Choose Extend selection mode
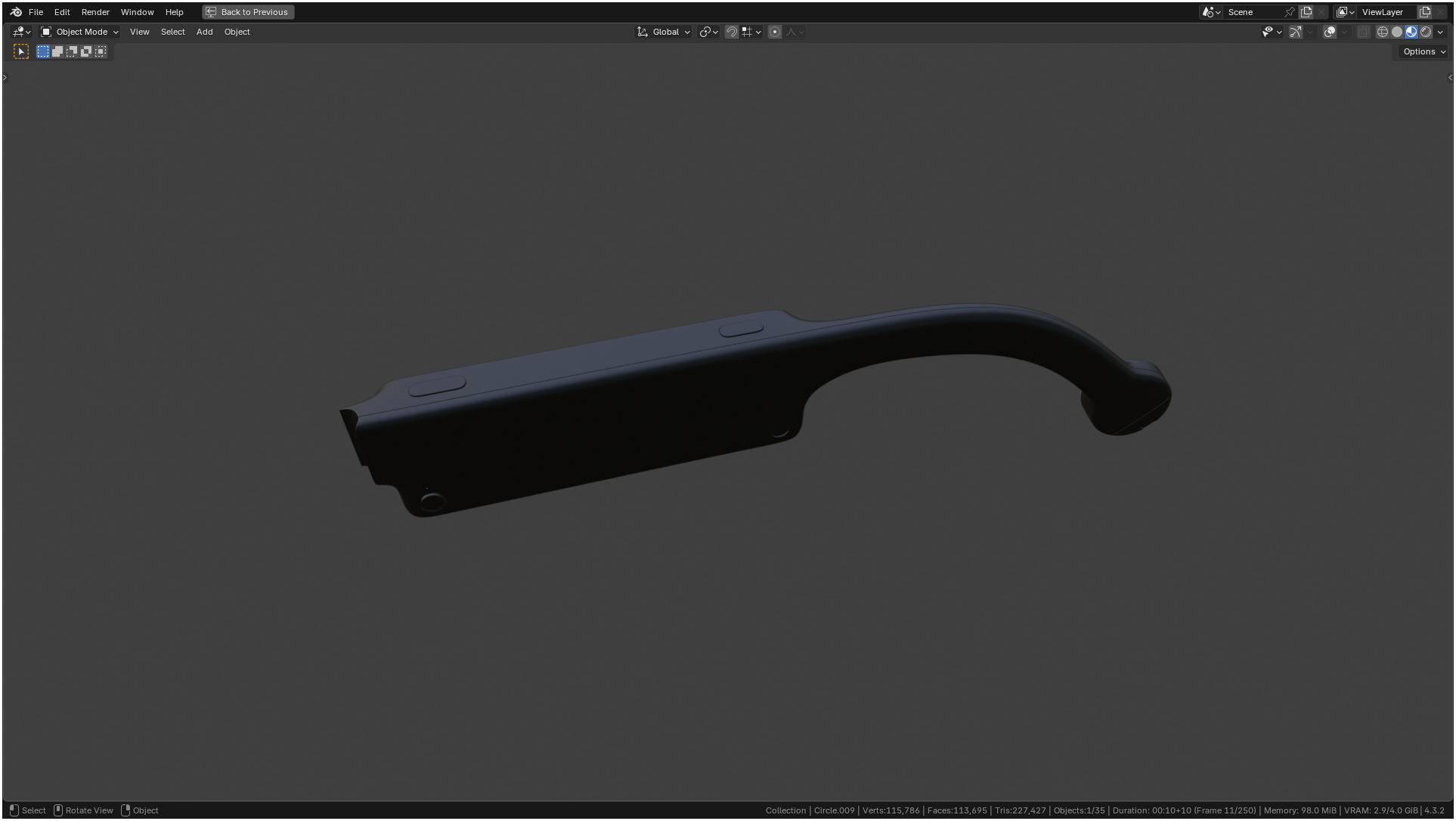1456x821 pixels. (57, 51)
